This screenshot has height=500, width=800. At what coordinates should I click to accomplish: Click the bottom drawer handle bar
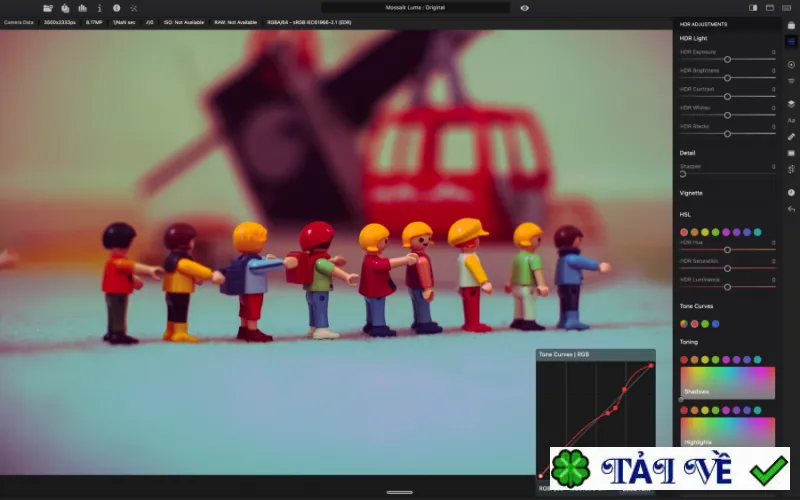tap(399, 492)
